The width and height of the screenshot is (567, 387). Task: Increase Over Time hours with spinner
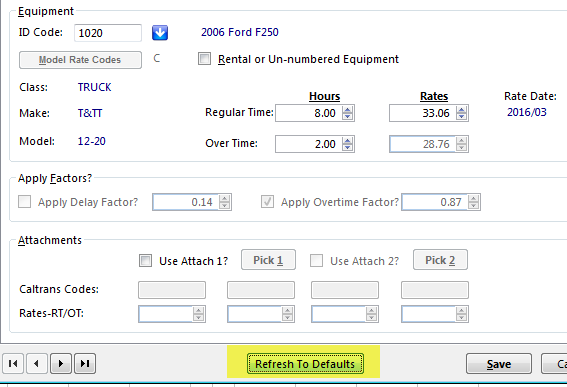point(348,140)
